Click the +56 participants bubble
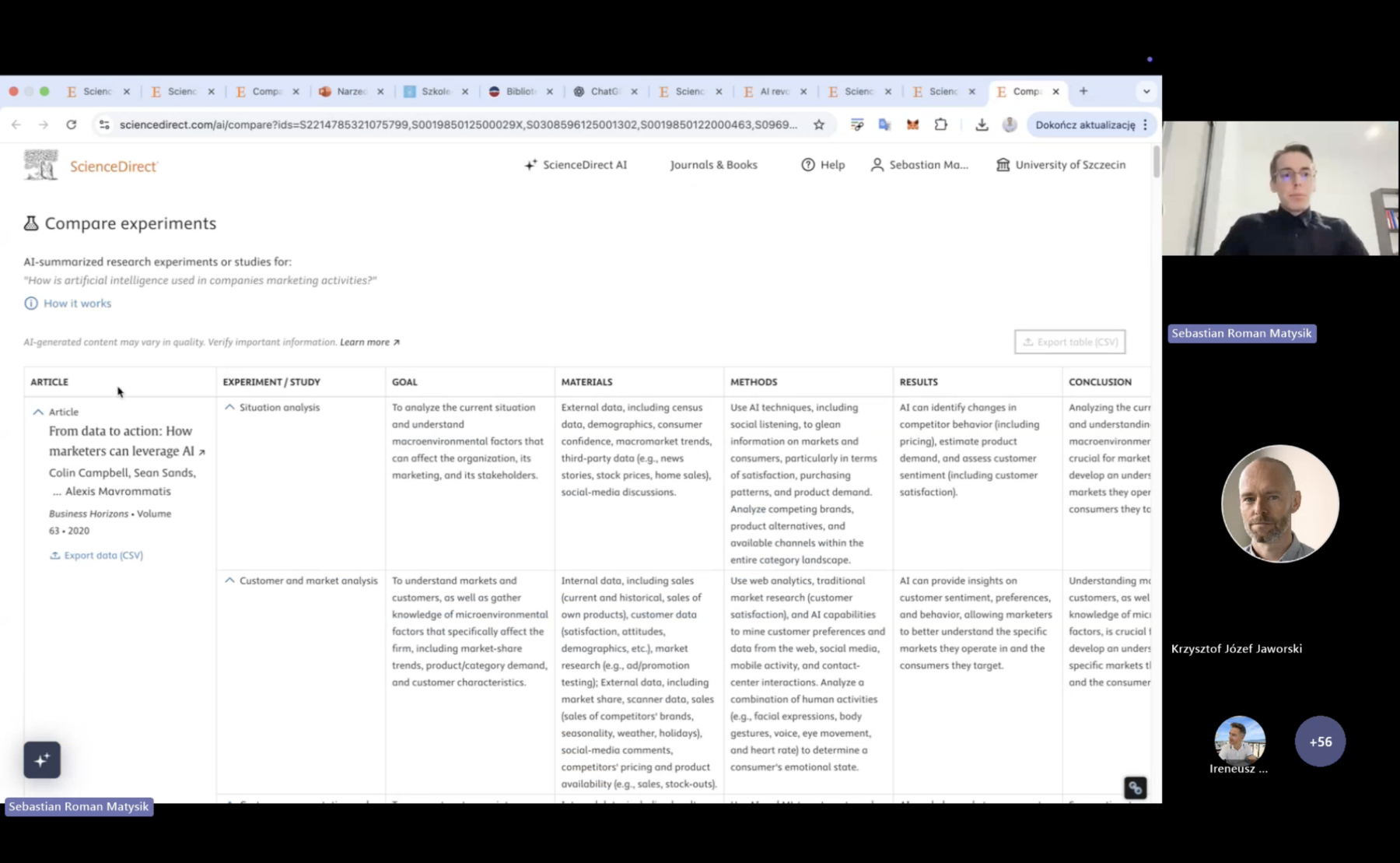 (x=1320, y=742)
